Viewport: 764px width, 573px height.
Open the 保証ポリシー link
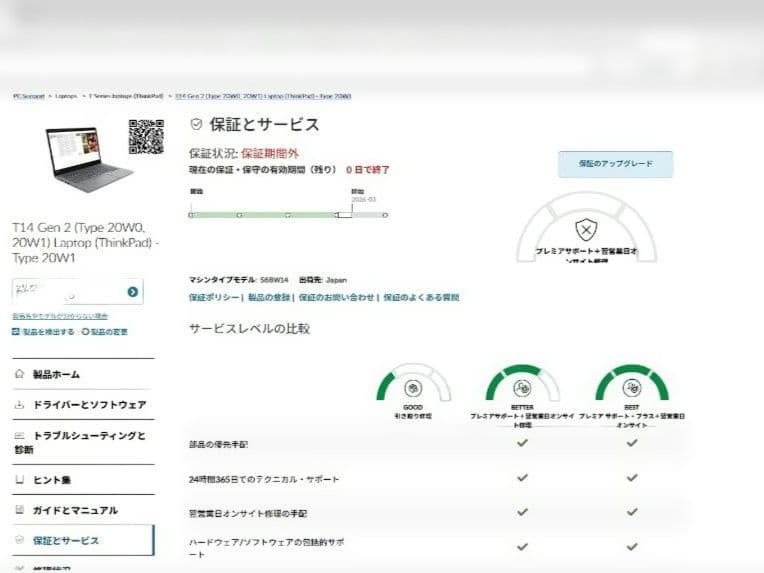pyautogui.click(x=214, y=297)
